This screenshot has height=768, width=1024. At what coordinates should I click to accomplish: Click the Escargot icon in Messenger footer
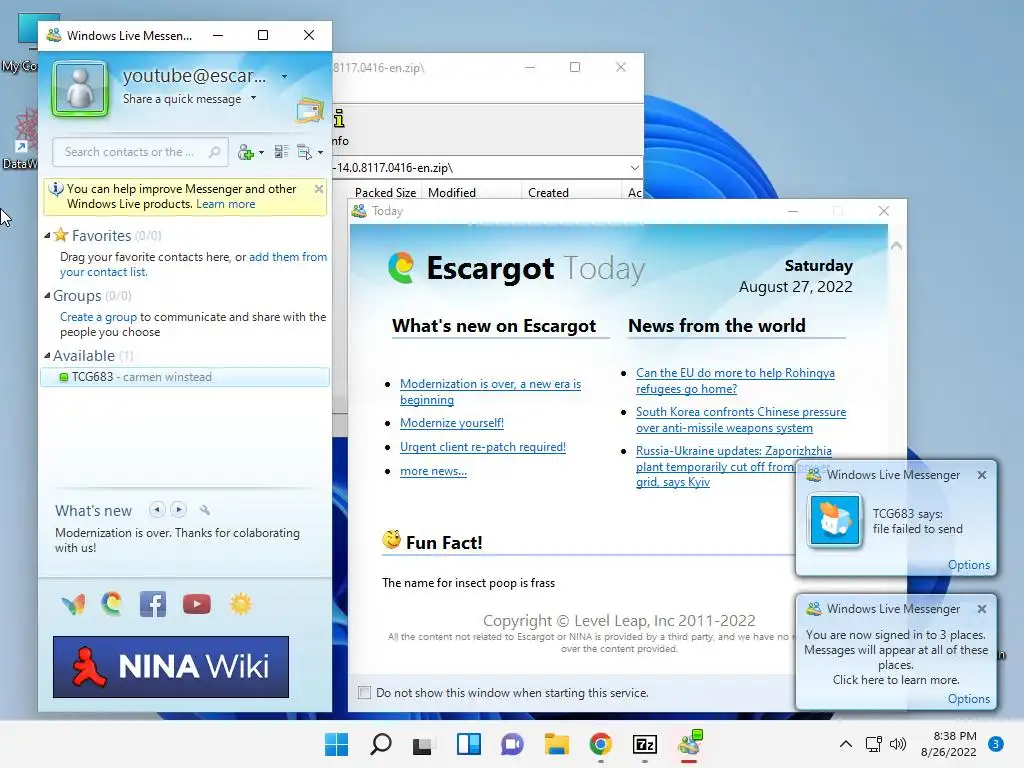coord(112,604)
